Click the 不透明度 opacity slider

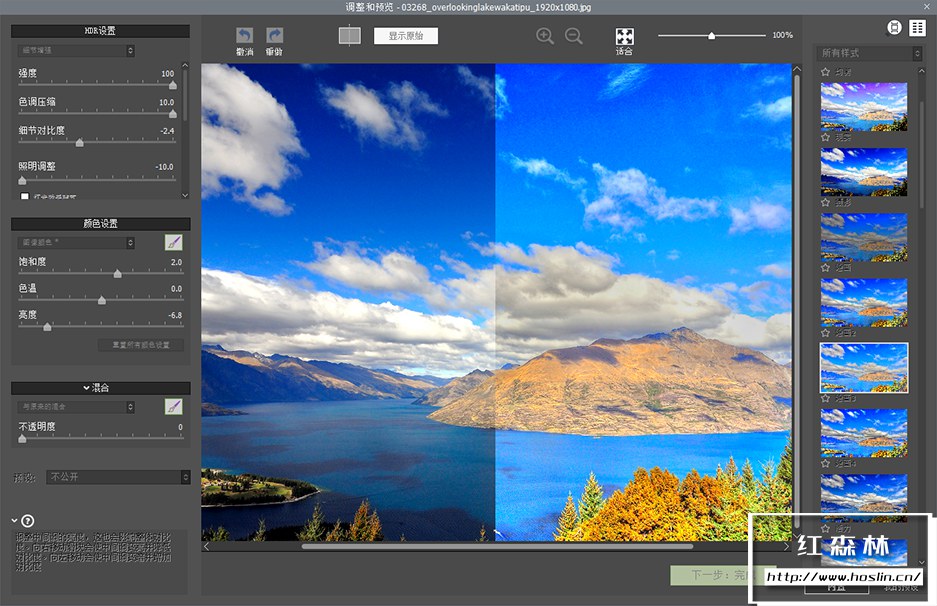click(100, 438)
